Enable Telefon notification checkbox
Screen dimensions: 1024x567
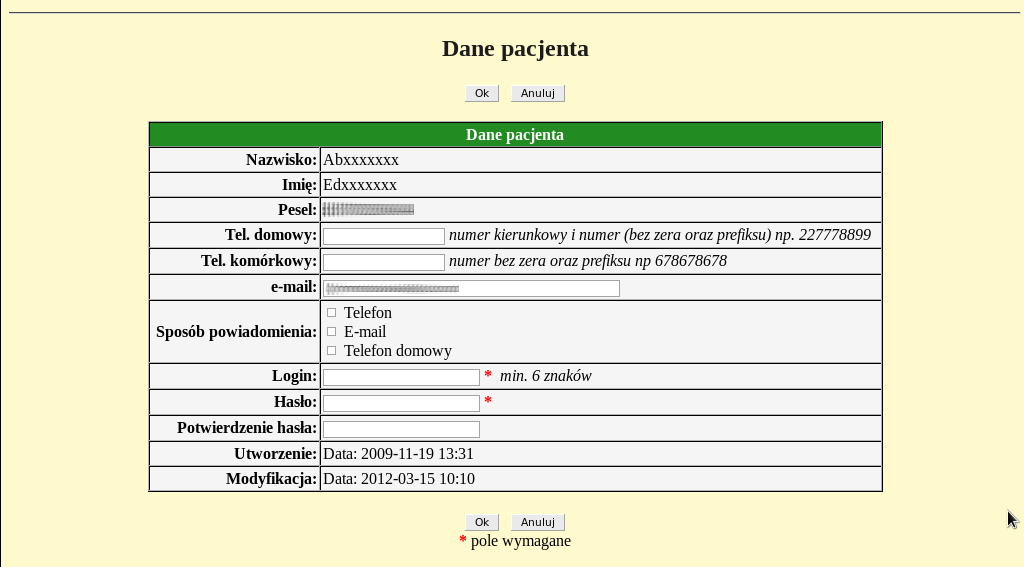point(332,313)
